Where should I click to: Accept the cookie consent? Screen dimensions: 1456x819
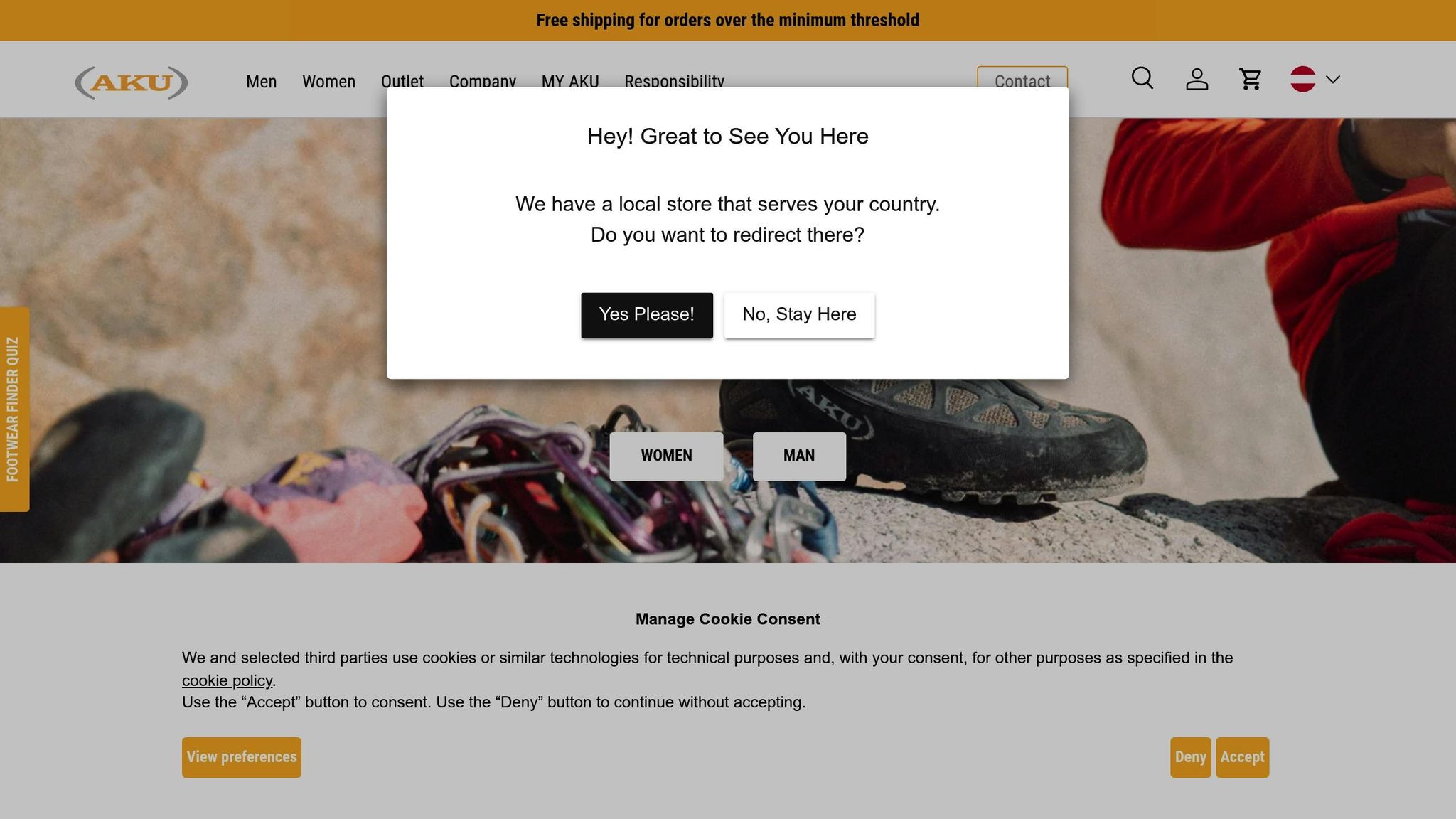pos(1242,757)
